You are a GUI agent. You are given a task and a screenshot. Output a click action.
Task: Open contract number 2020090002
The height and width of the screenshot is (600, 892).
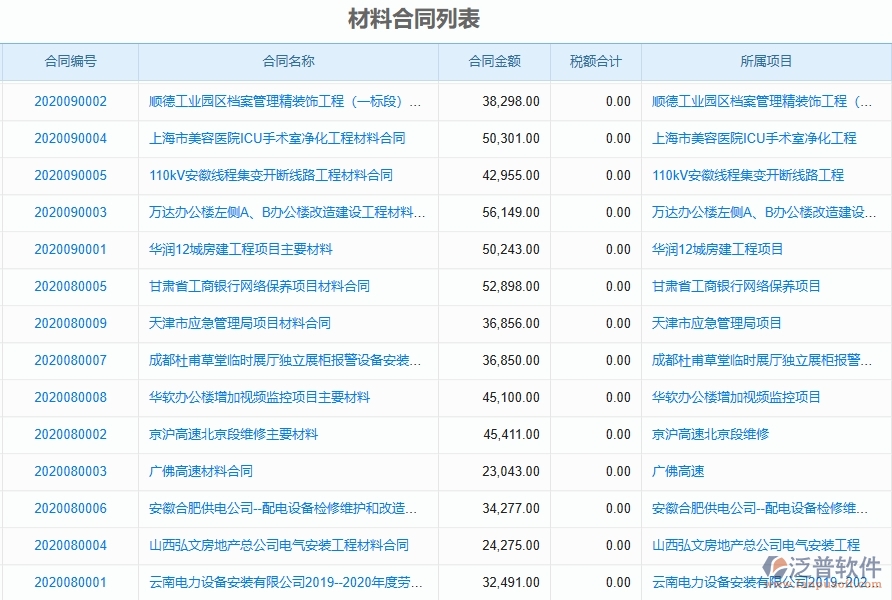click(x=71, y=101)
